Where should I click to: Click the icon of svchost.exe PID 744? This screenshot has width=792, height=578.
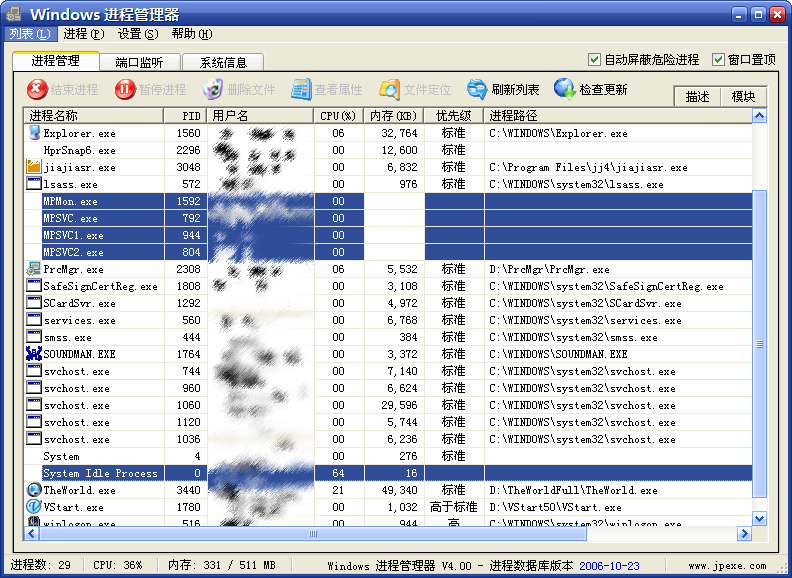tap(33, 371)
